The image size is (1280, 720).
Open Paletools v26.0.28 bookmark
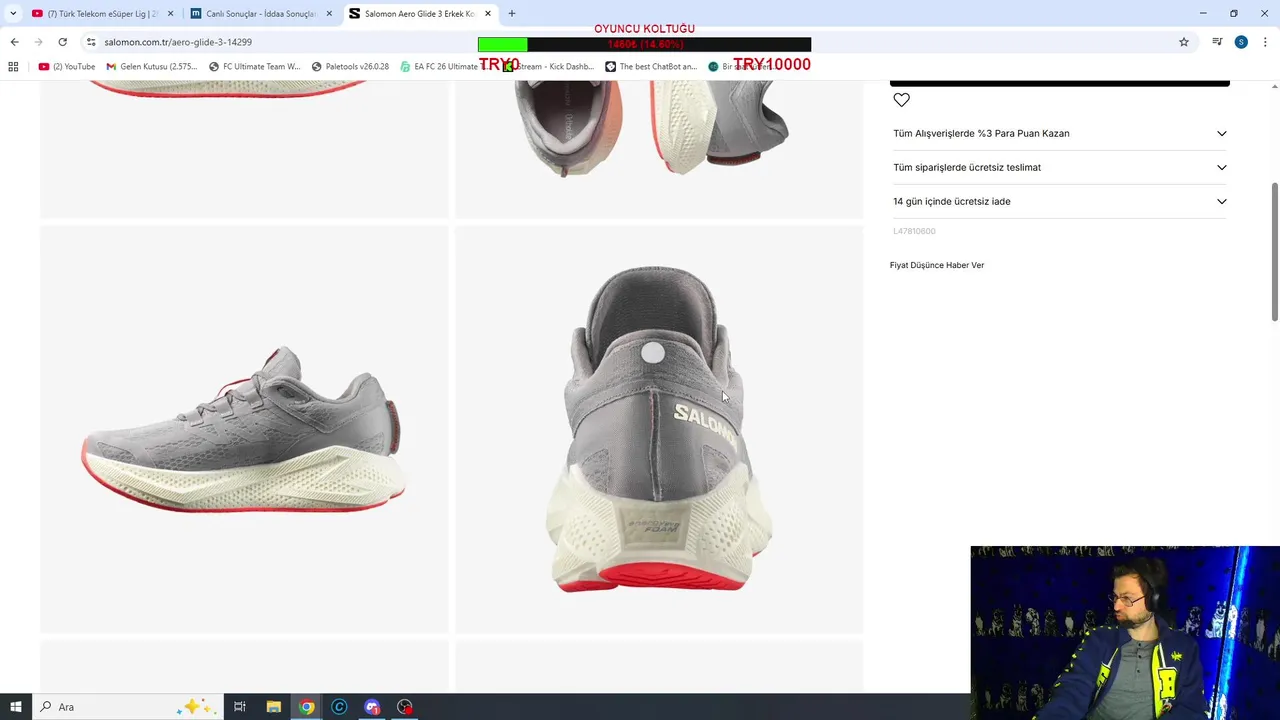(350, 67)
